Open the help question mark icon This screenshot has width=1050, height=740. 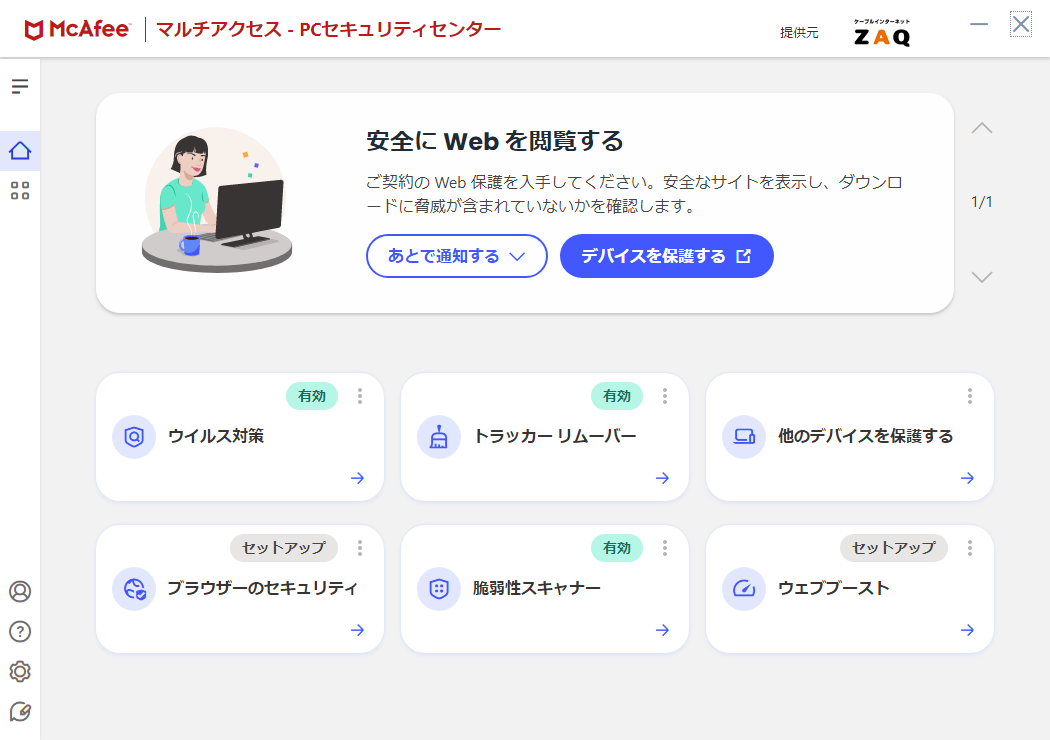coord(20,632)
